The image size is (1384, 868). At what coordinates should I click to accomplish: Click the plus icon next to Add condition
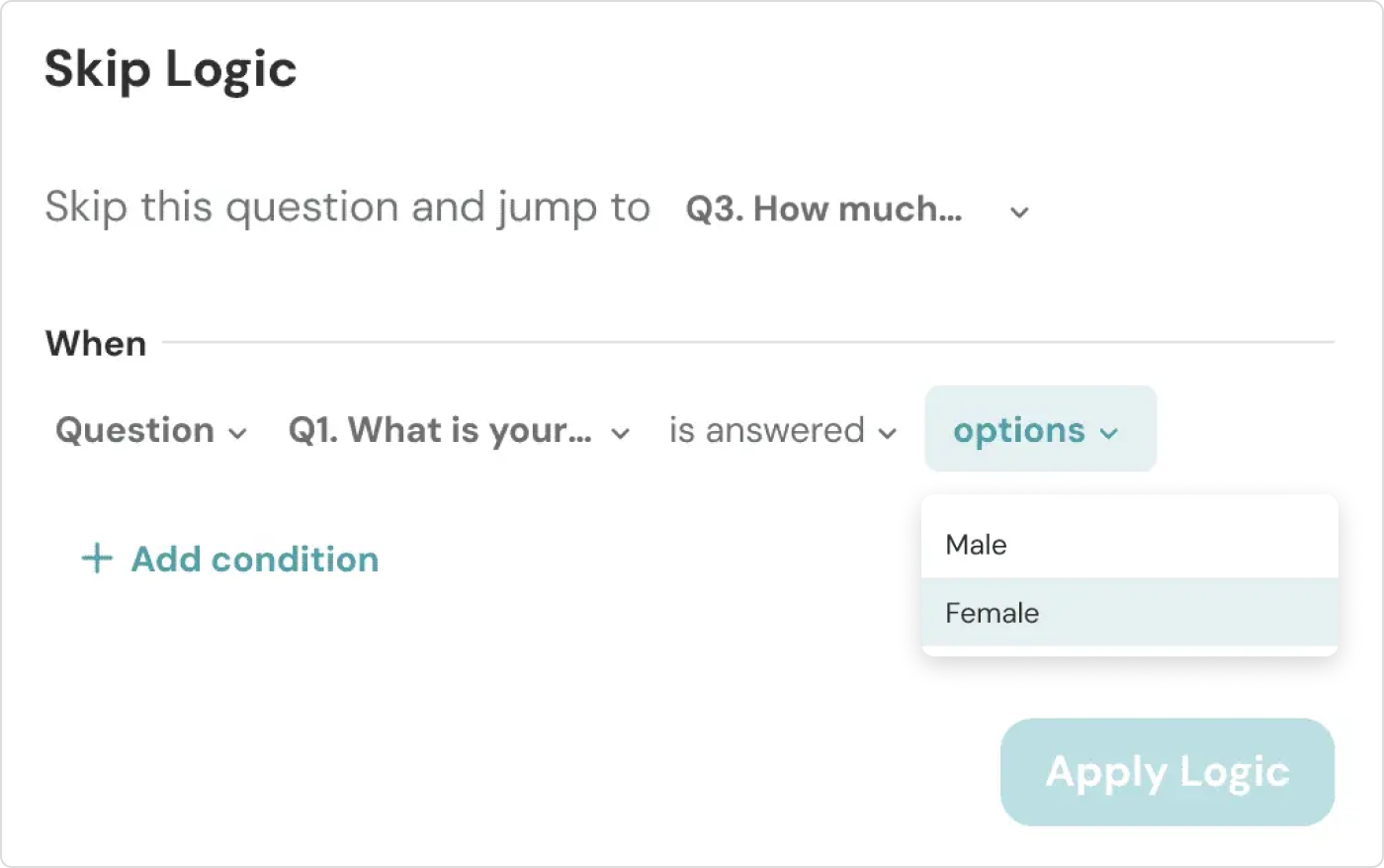95,559
